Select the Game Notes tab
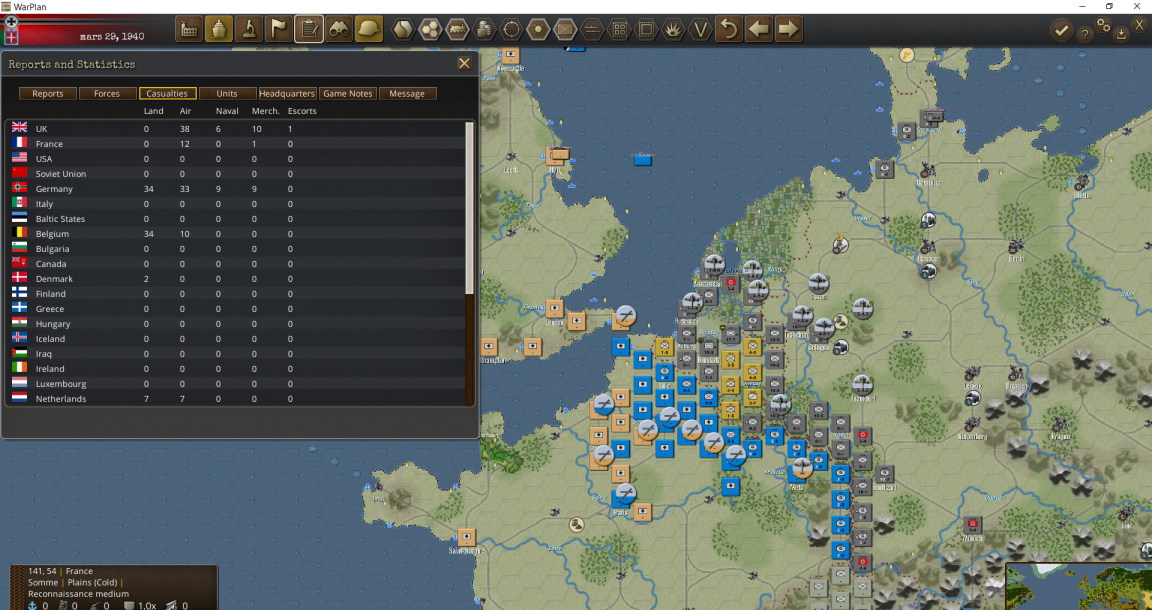Screen dimensions: 1152x610 click(x=348, y=93)
